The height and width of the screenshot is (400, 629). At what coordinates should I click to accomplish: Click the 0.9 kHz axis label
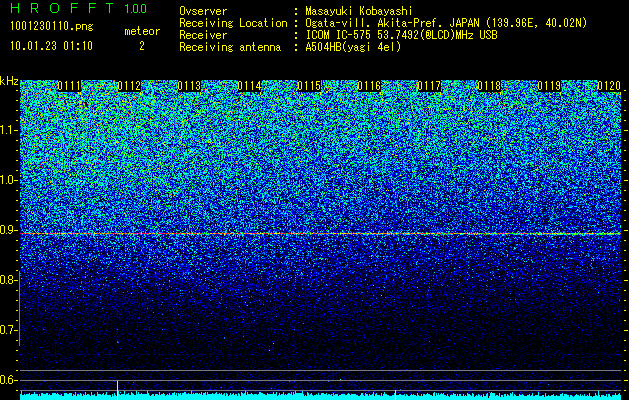coord(8,230)
